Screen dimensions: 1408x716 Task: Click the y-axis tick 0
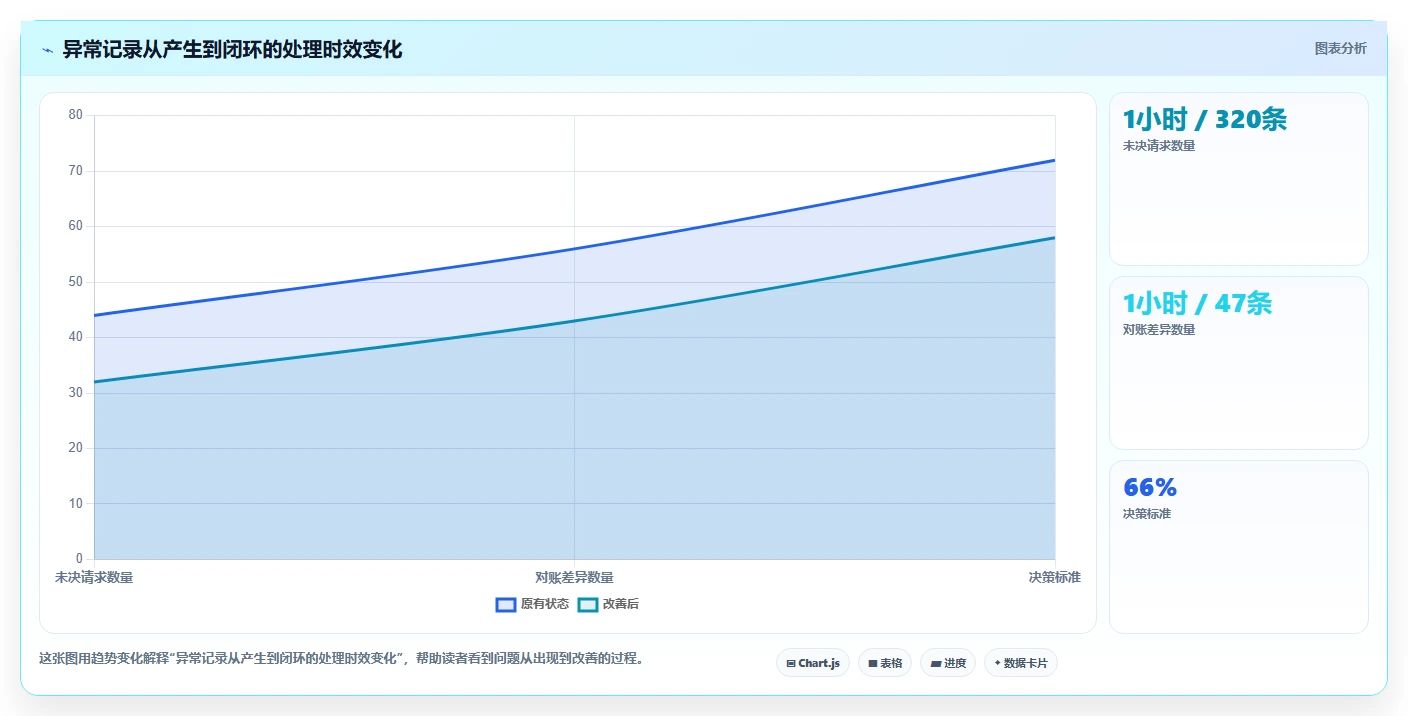[80, 559]
